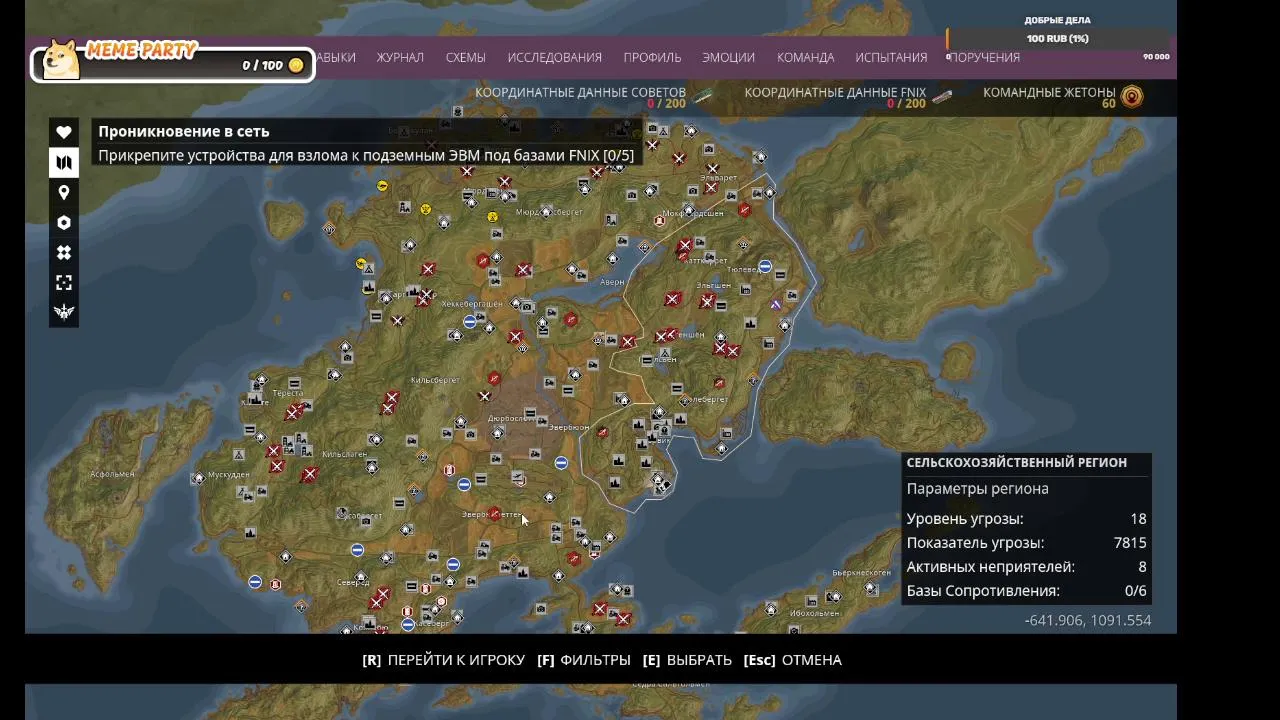The height and width of the screenshot is (720, 1280).
Task: Select the heart favorites icon in left sidebar
Action: (x=64, y=132)
